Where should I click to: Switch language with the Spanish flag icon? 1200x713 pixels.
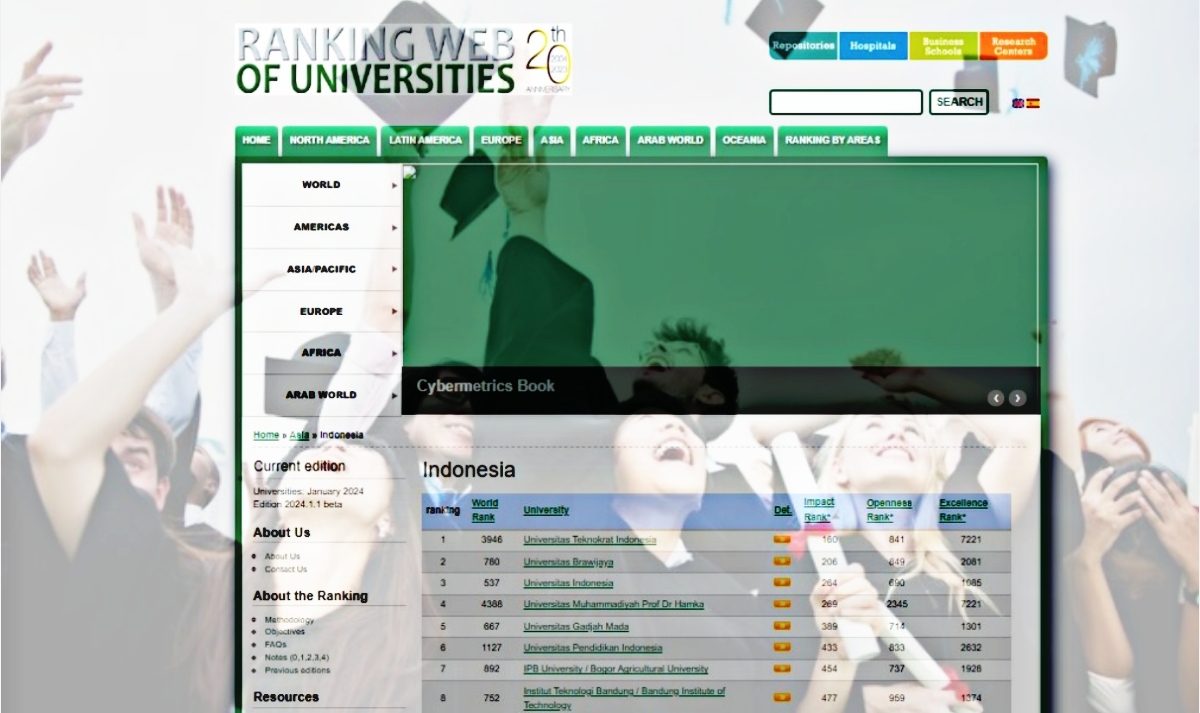[x=1033, y=103]
